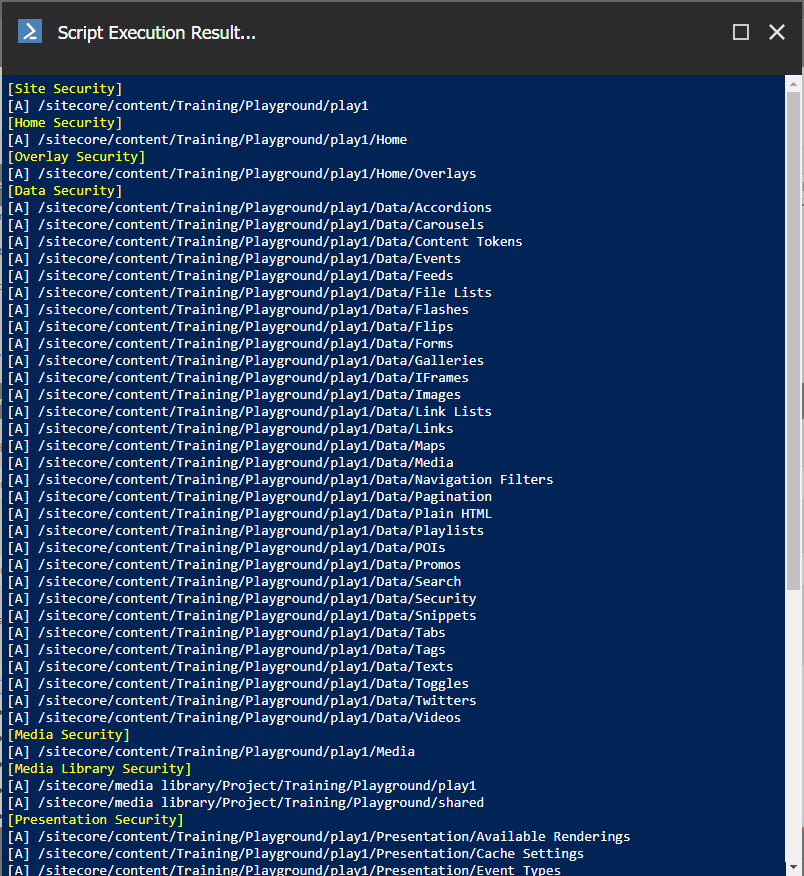This screenshot has height=876, width=804.
Task: Click the [Presentation Security] header
Action: tap(95, 820)
